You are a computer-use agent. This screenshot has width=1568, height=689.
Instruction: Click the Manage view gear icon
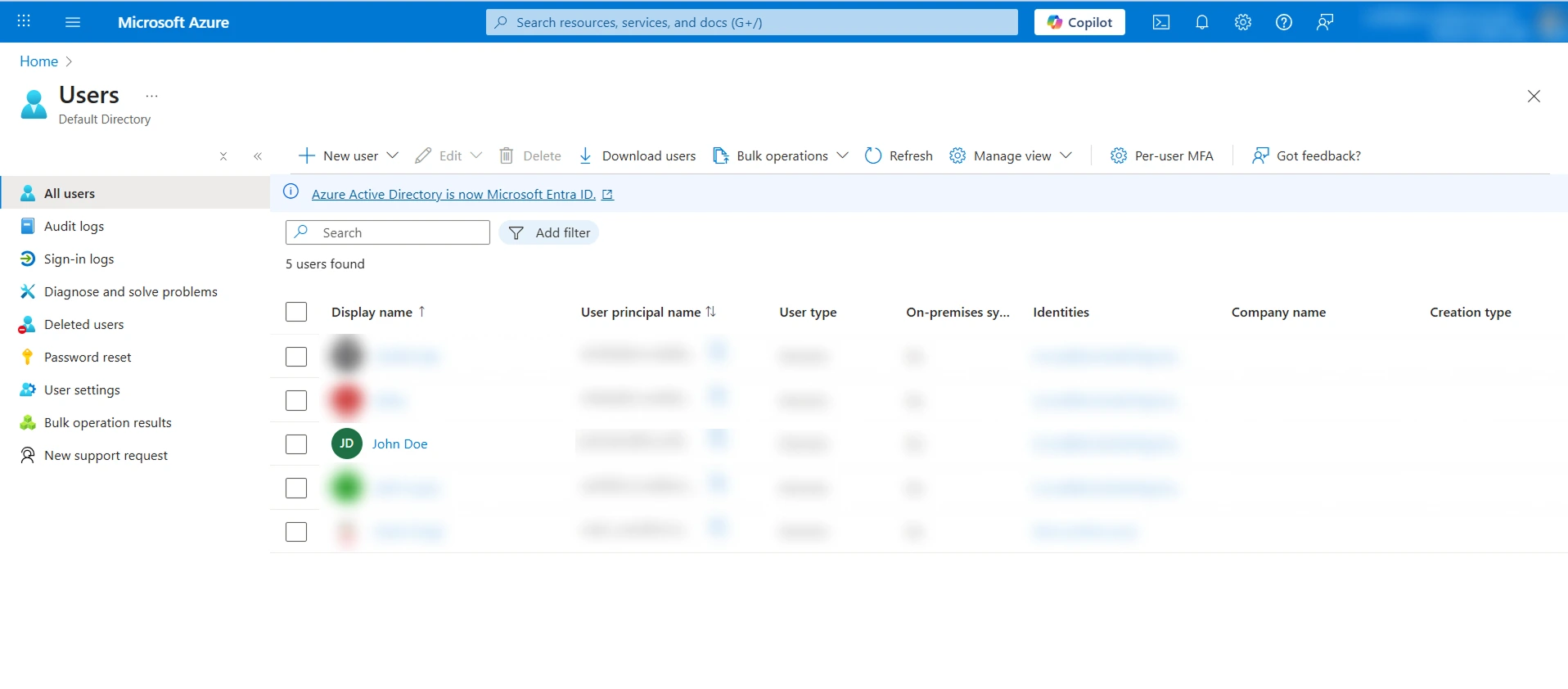pyautogui.click(x=957, y=155)
